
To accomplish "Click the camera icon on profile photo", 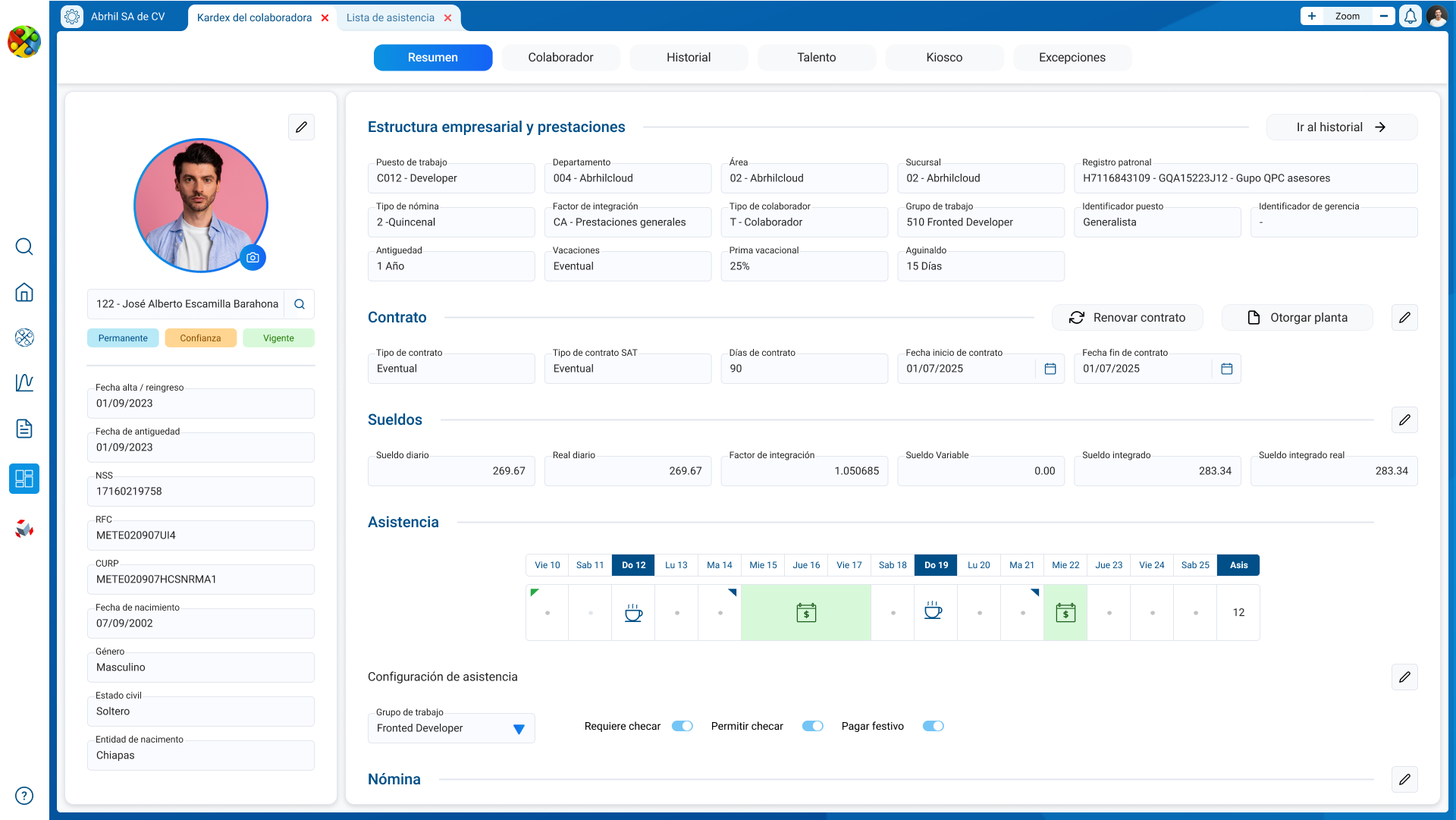I will point(253,258).
